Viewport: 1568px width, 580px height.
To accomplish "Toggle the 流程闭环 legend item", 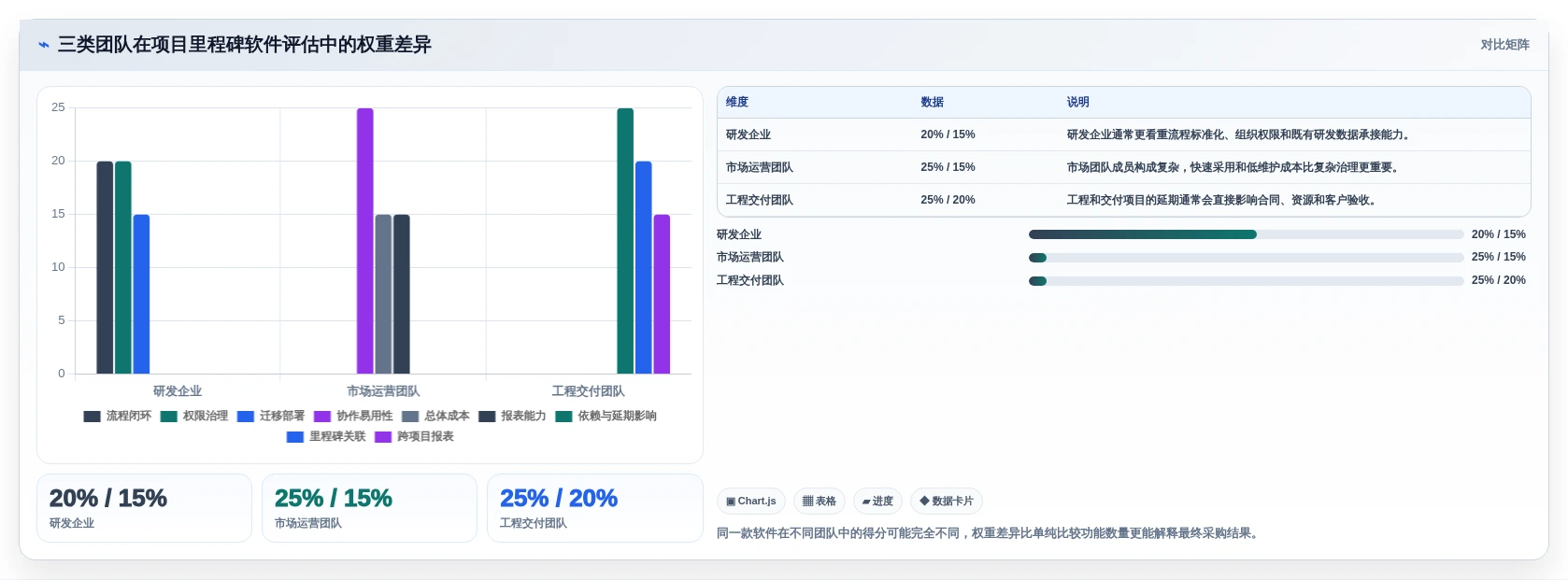I will click(x=118, y=417).
